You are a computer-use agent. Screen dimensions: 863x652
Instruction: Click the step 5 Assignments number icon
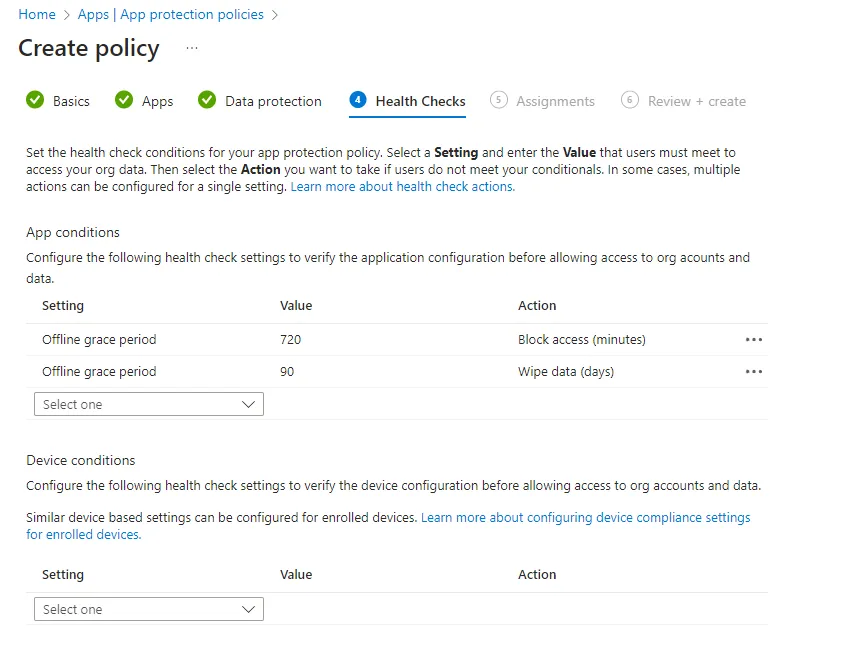tap(498, 100)
